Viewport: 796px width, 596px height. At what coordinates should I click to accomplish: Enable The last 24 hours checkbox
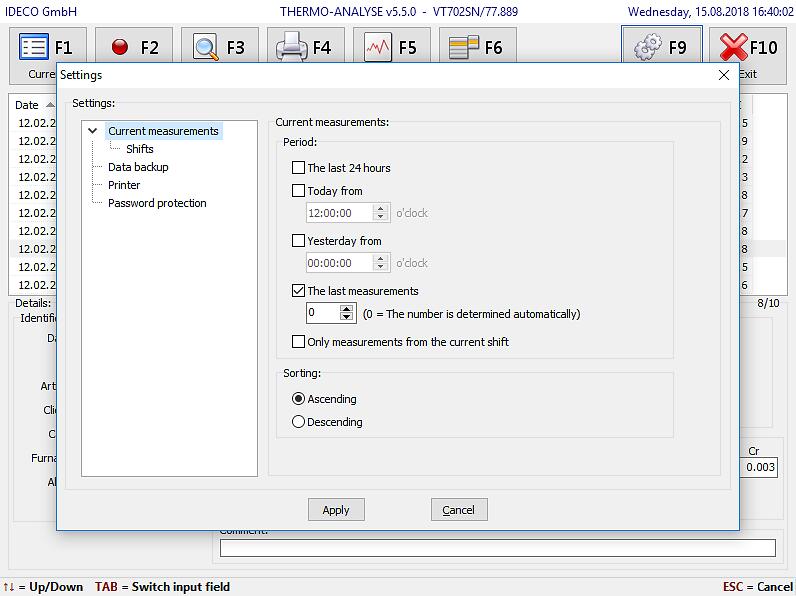(298, 168)
